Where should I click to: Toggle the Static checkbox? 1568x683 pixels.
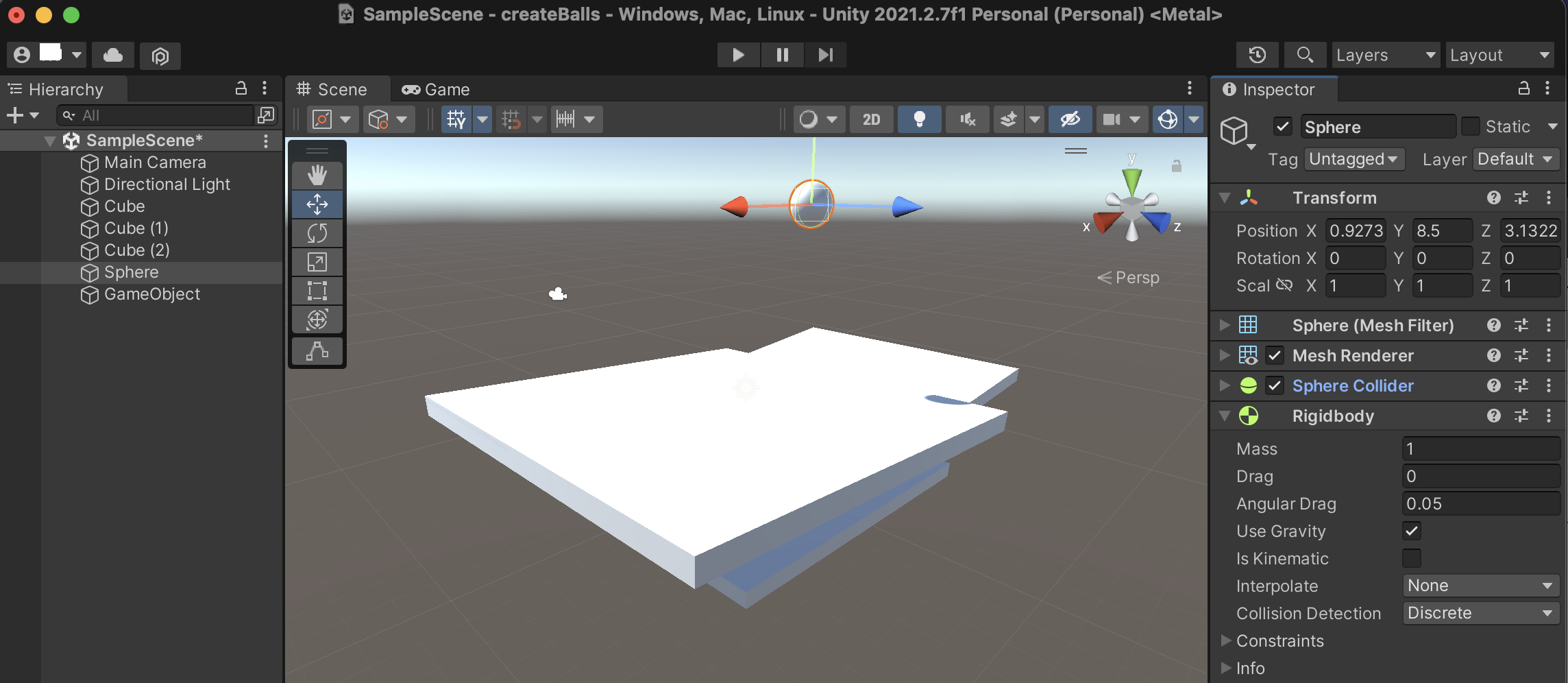1470,127
